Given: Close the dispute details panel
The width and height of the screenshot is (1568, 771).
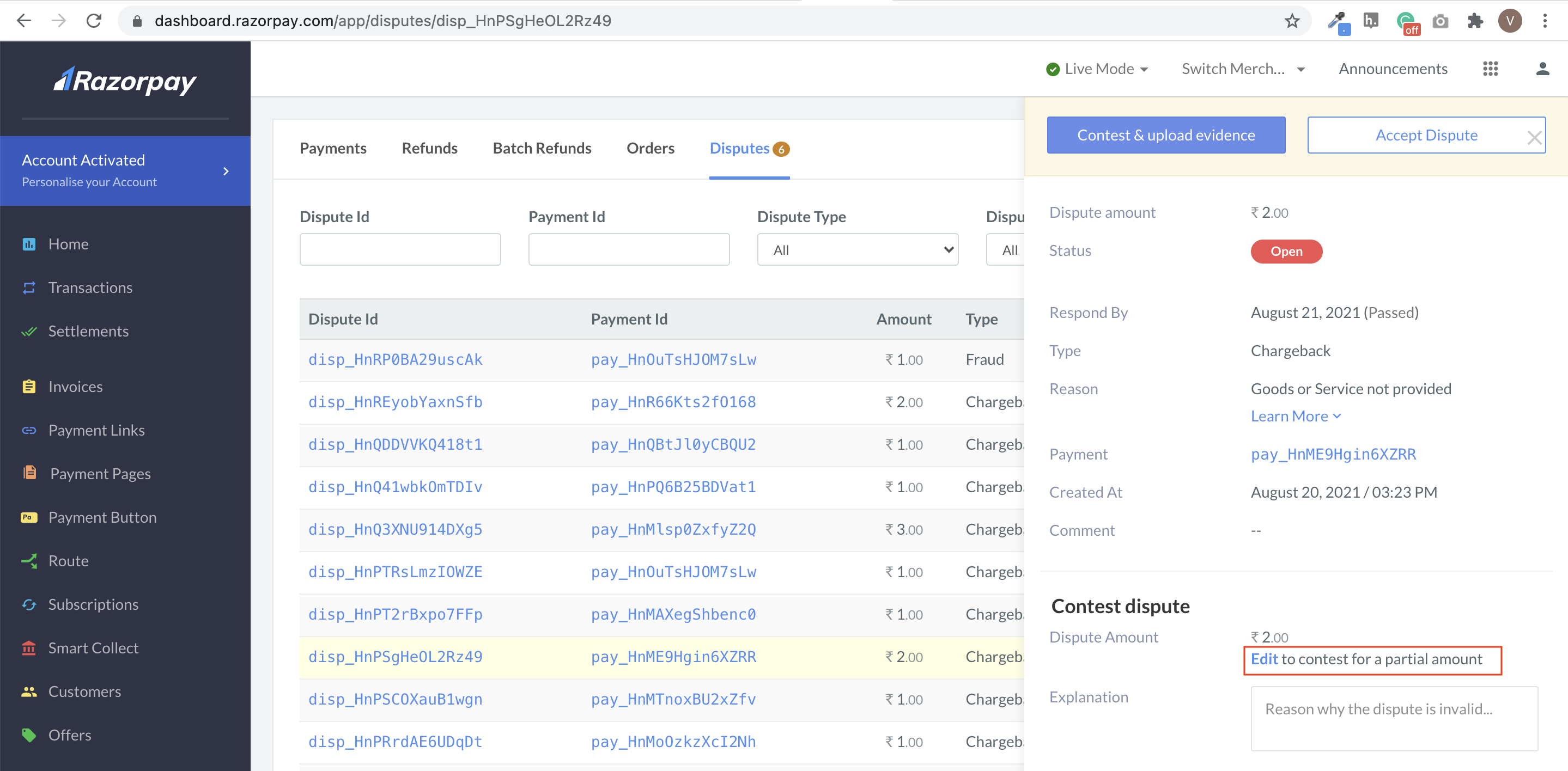Looking at the screenshot, I should pos(1534,138).
